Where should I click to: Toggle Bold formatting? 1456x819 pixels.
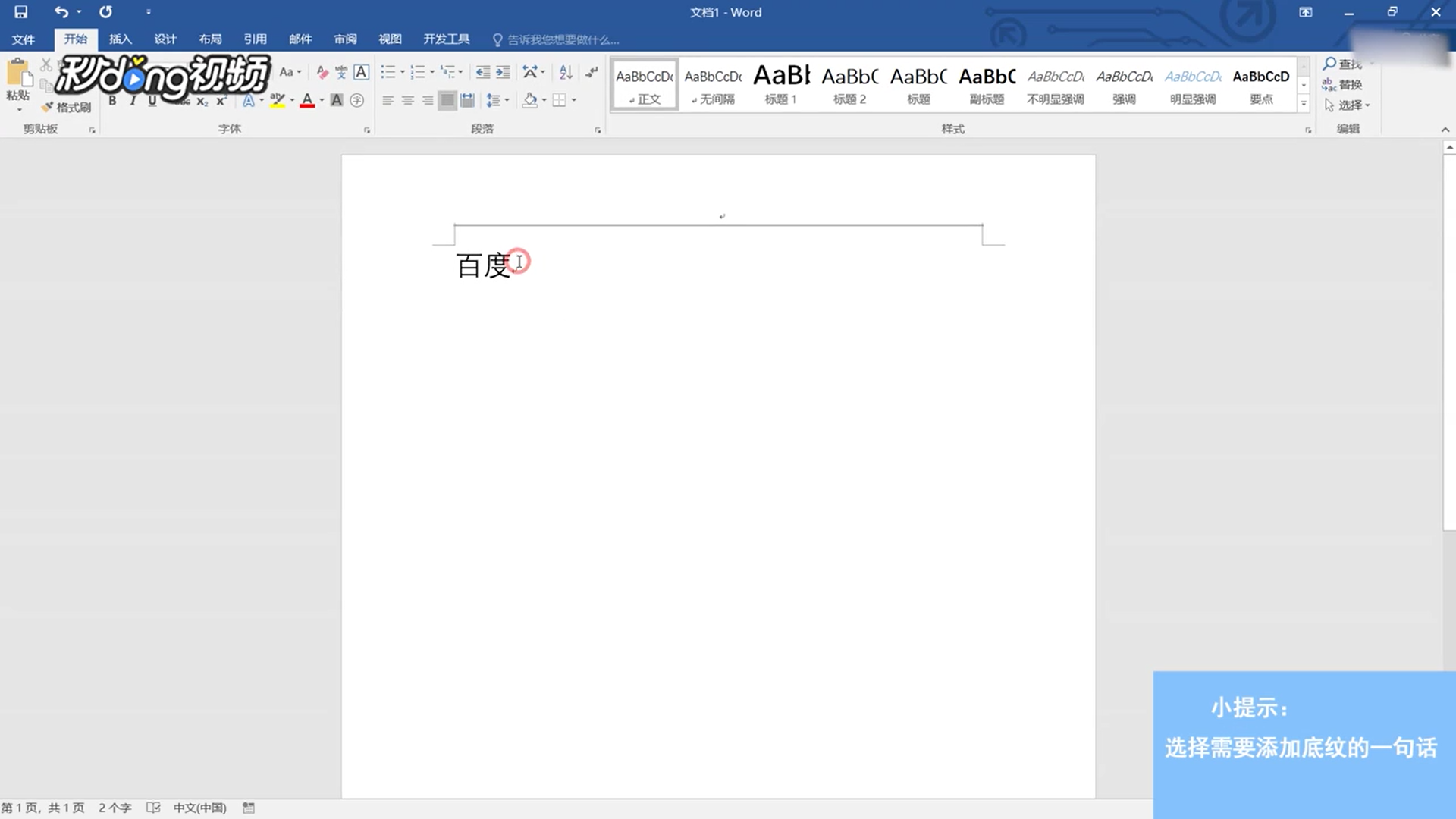112,100
